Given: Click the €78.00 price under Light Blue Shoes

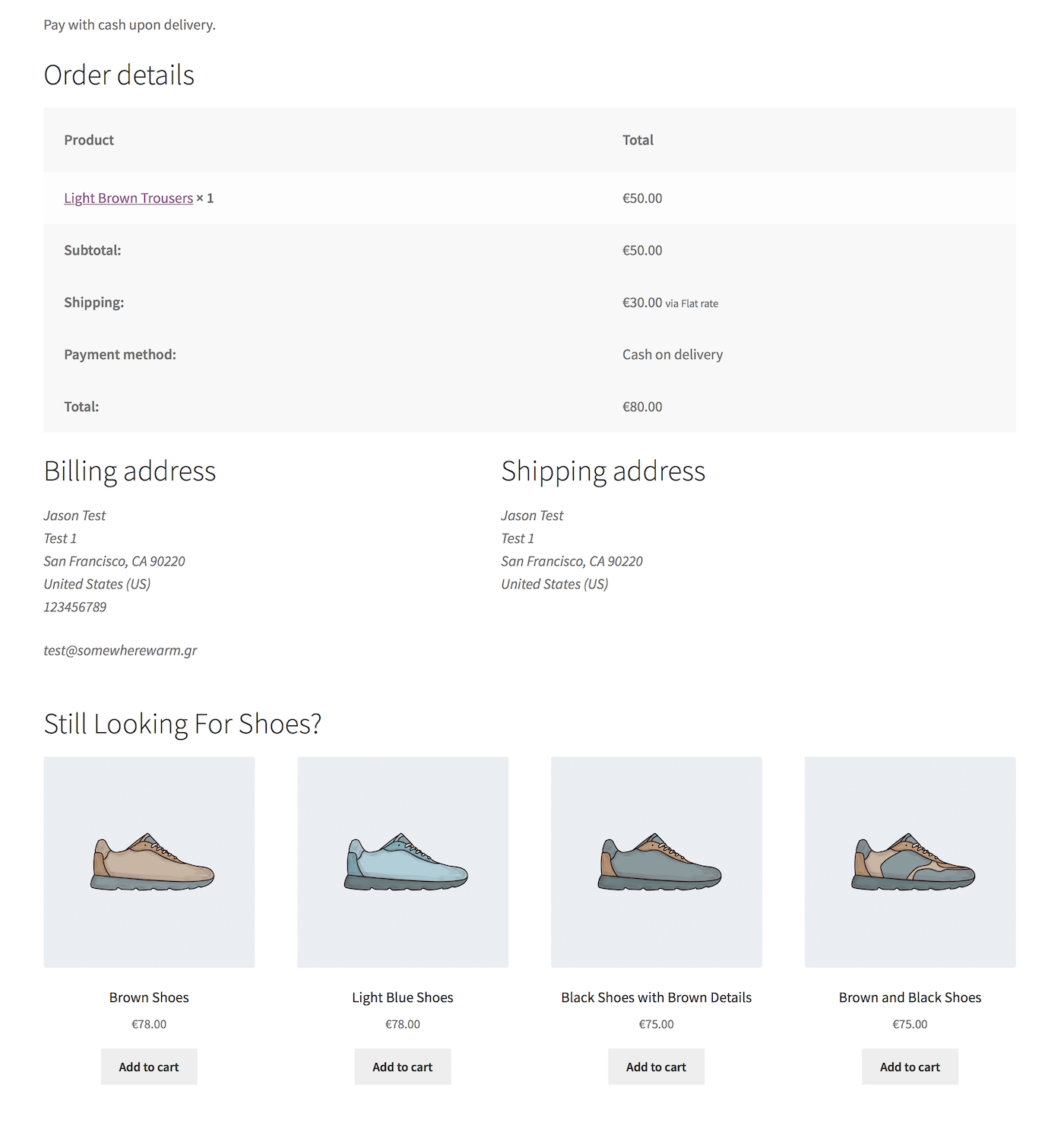Looking at the screenshot, I should coord(403,1024).
